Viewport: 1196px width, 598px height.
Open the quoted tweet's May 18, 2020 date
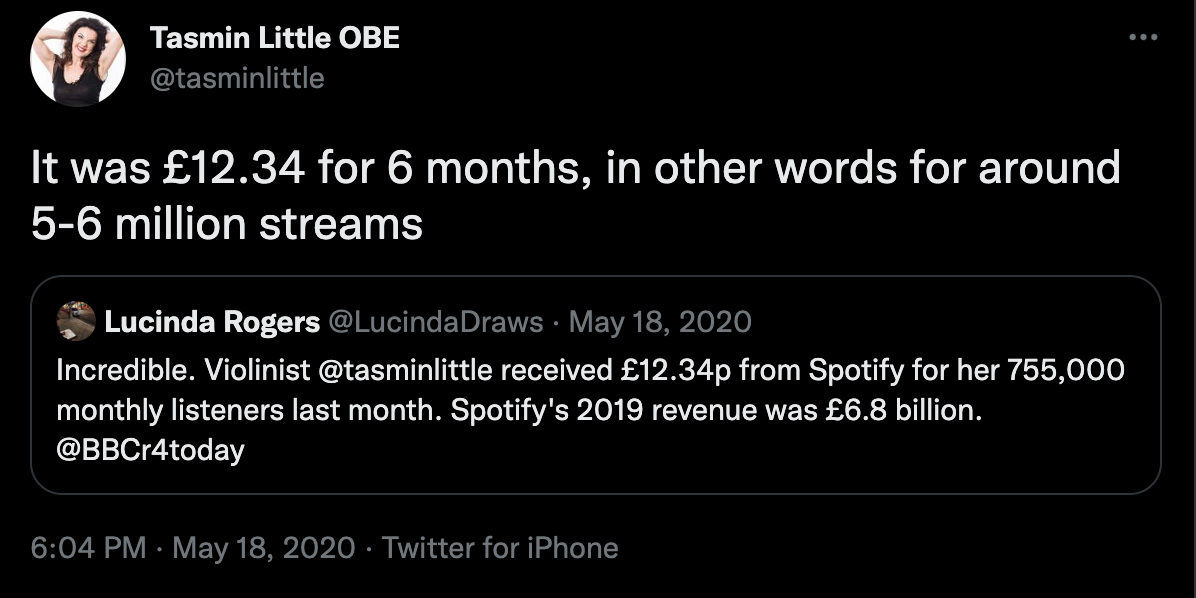[x=660, y=322]
